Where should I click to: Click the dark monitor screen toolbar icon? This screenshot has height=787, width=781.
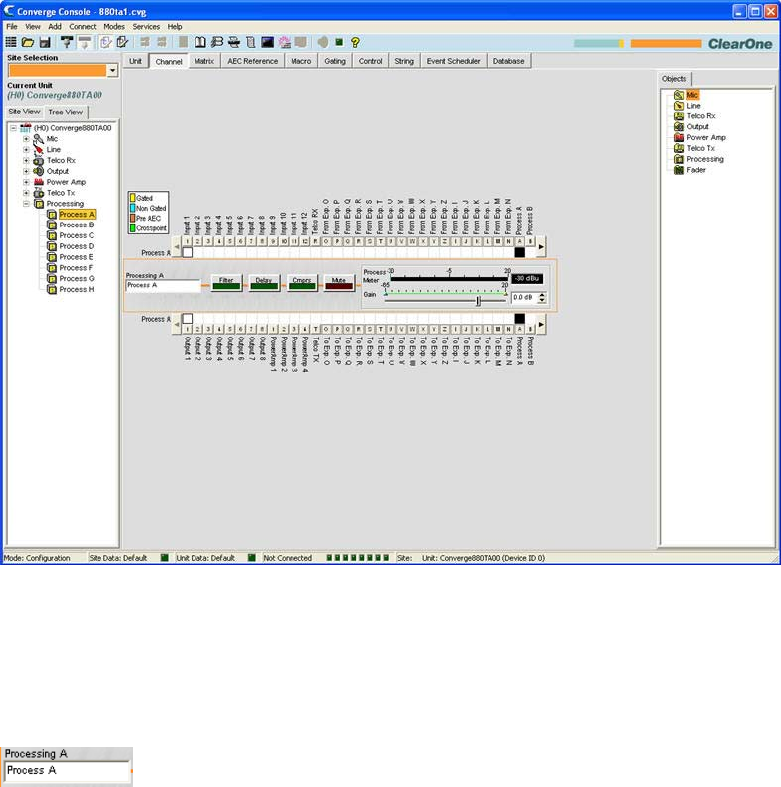click(268, 42)
